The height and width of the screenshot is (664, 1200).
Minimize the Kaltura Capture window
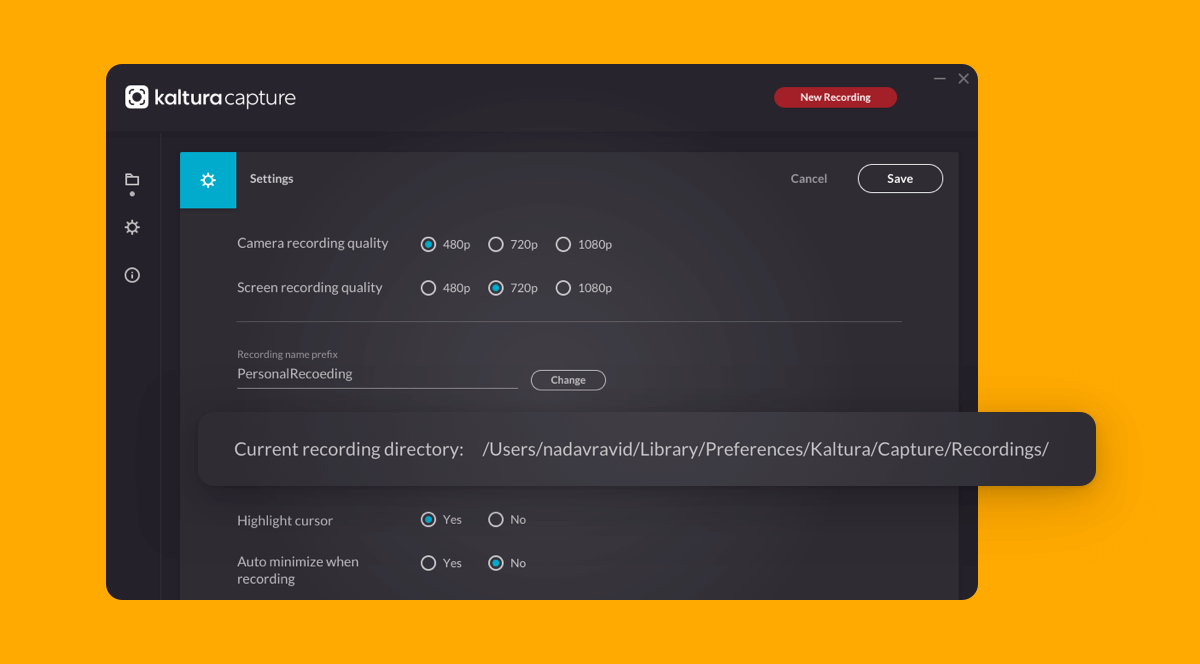point(940,78)
